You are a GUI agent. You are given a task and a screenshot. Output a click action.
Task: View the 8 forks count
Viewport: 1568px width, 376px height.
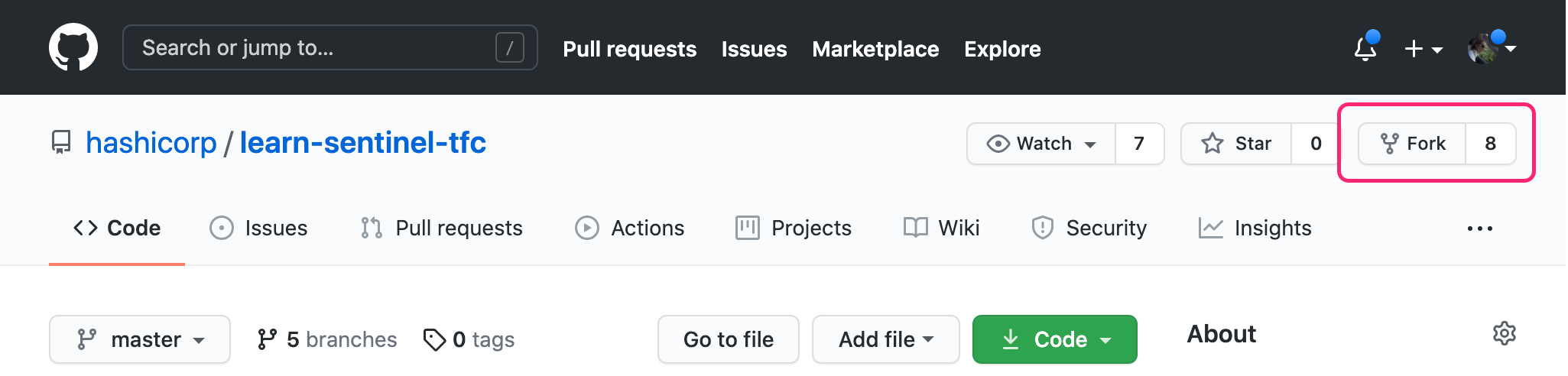(x=1491, y=144)
